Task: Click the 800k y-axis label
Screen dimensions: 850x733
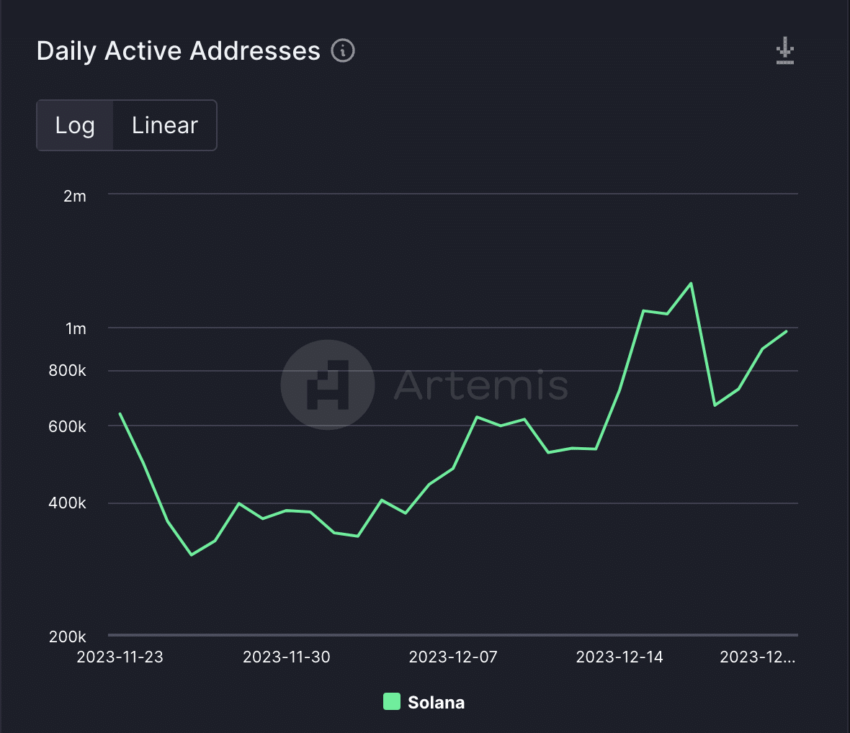Action: pyautogui.click(x=67, y=371)
